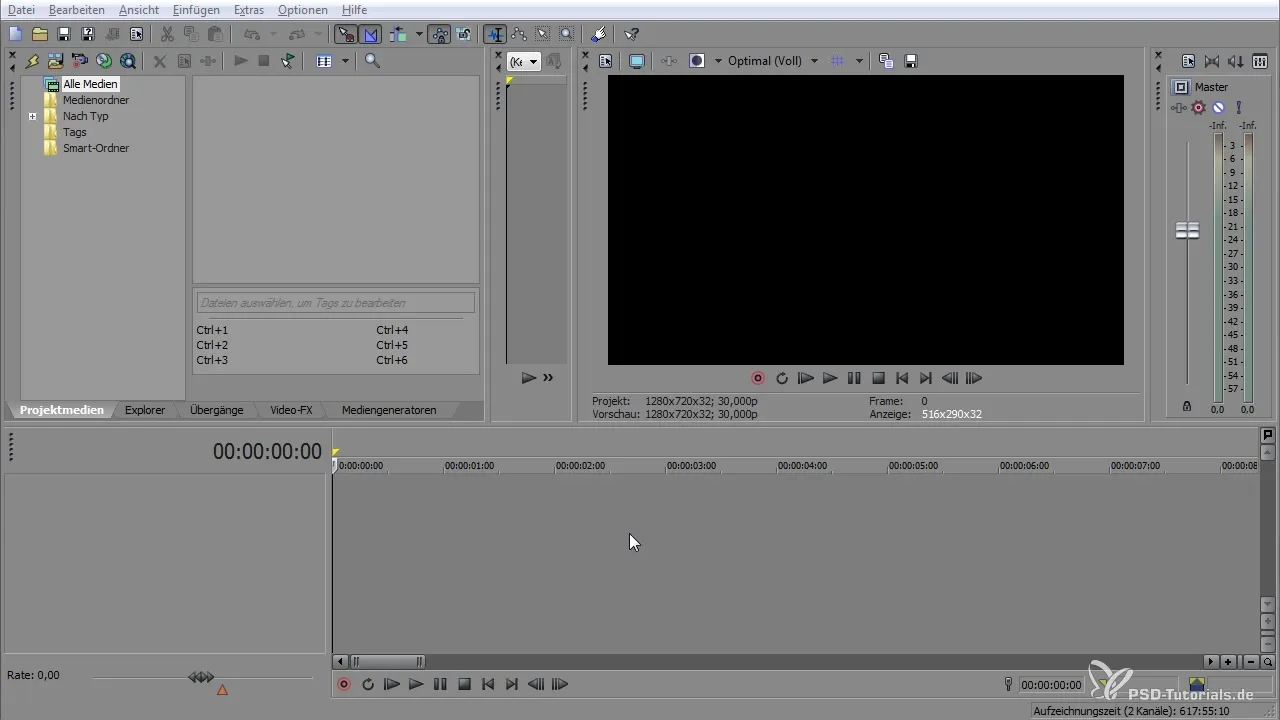This screenshot has height=720, width=1280.
Task: Open a project with the folder icon
Action: click(40, 34)
